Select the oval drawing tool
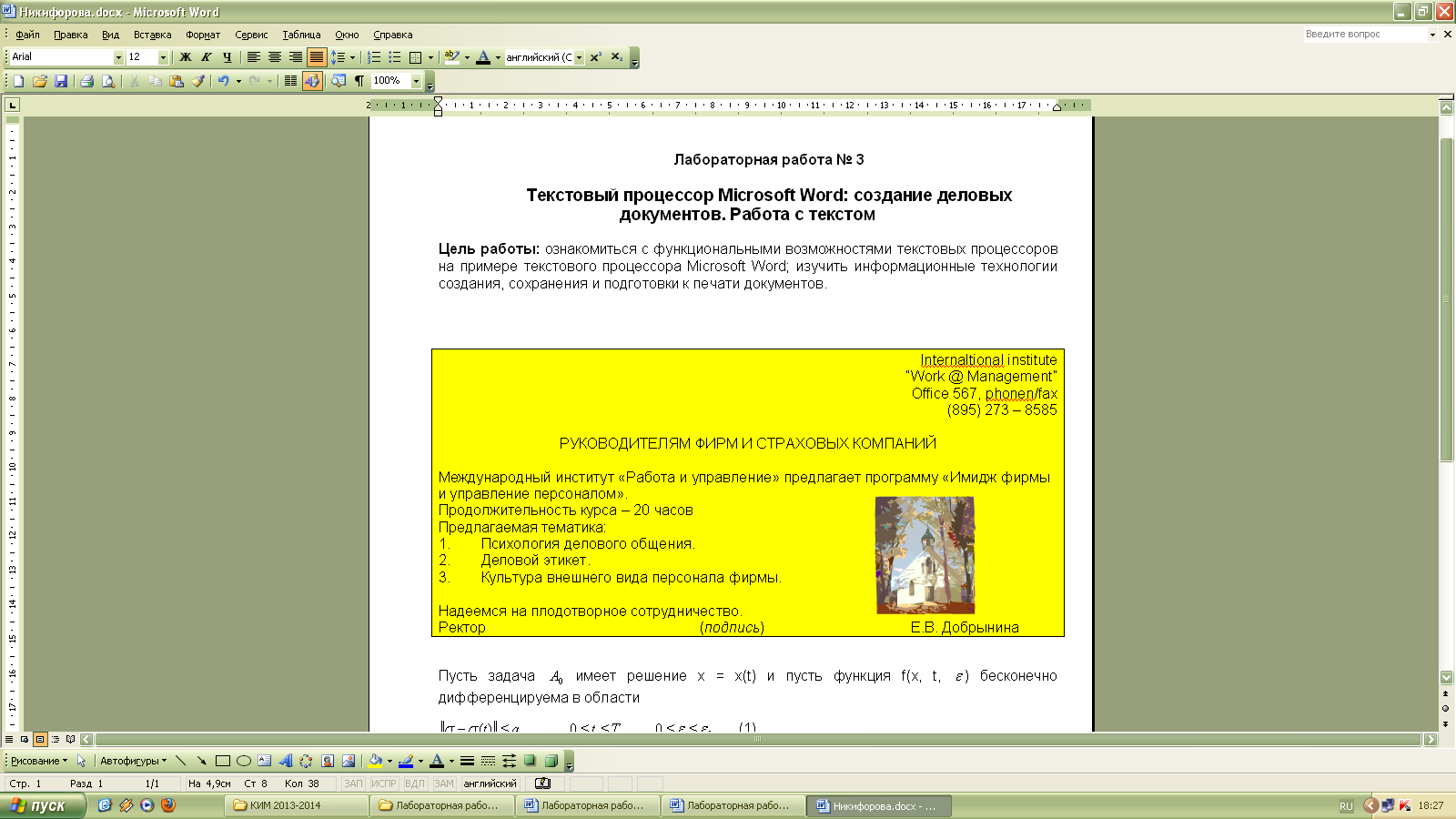 (243, 761)
